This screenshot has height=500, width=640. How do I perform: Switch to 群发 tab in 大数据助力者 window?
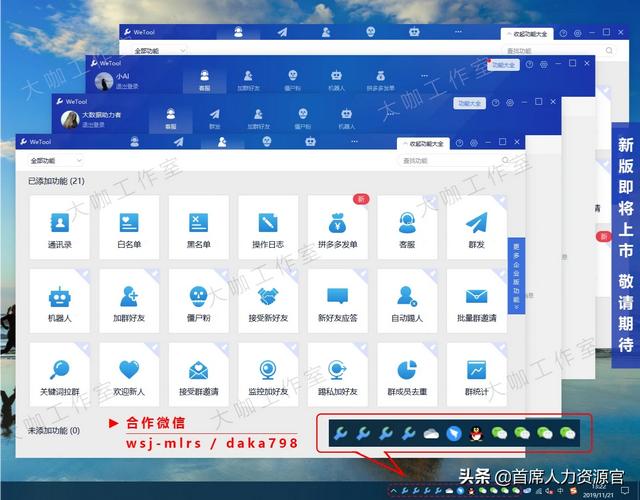click(x=215, y=118)
